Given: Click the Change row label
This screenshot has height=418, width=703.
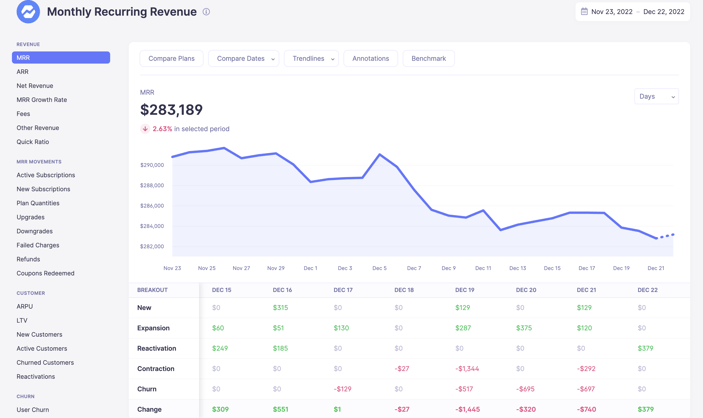Looking at the screenshot, I should (x=149, y=409).
